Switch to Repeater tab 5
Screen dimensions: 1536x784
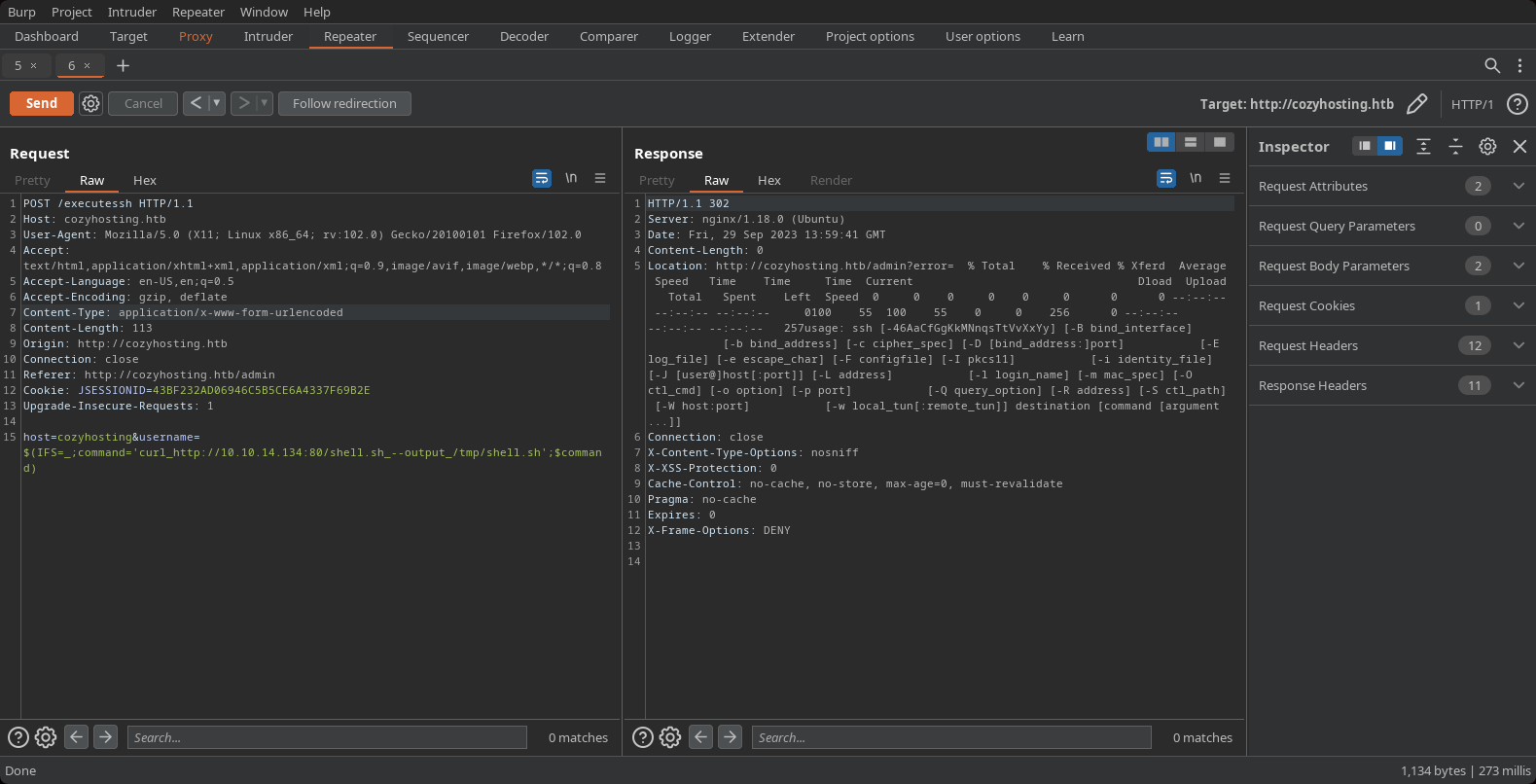pos(18,65)
